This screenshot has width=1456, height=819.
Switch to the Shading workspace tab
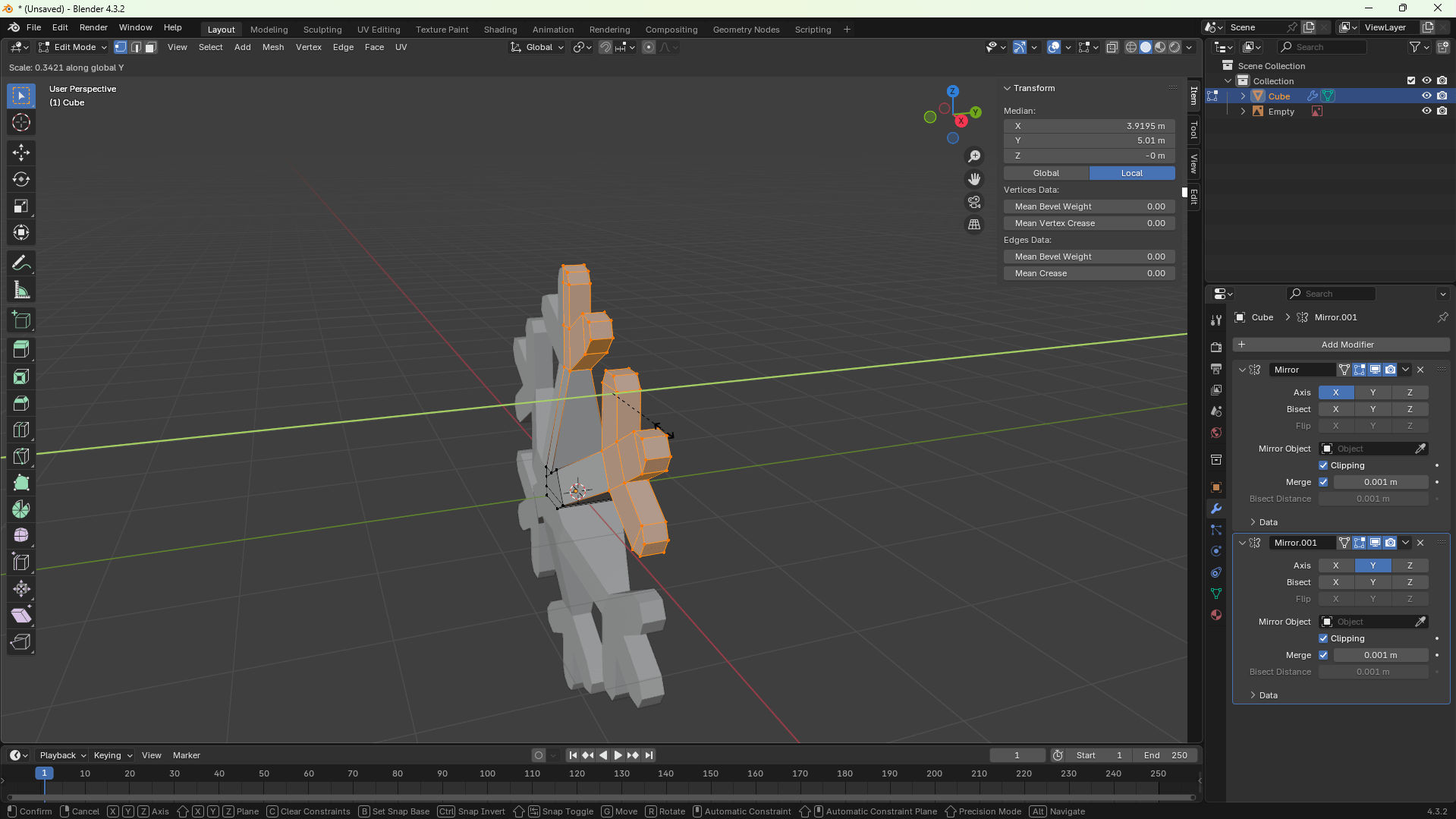pyautogui.click(x=500, y=30)
